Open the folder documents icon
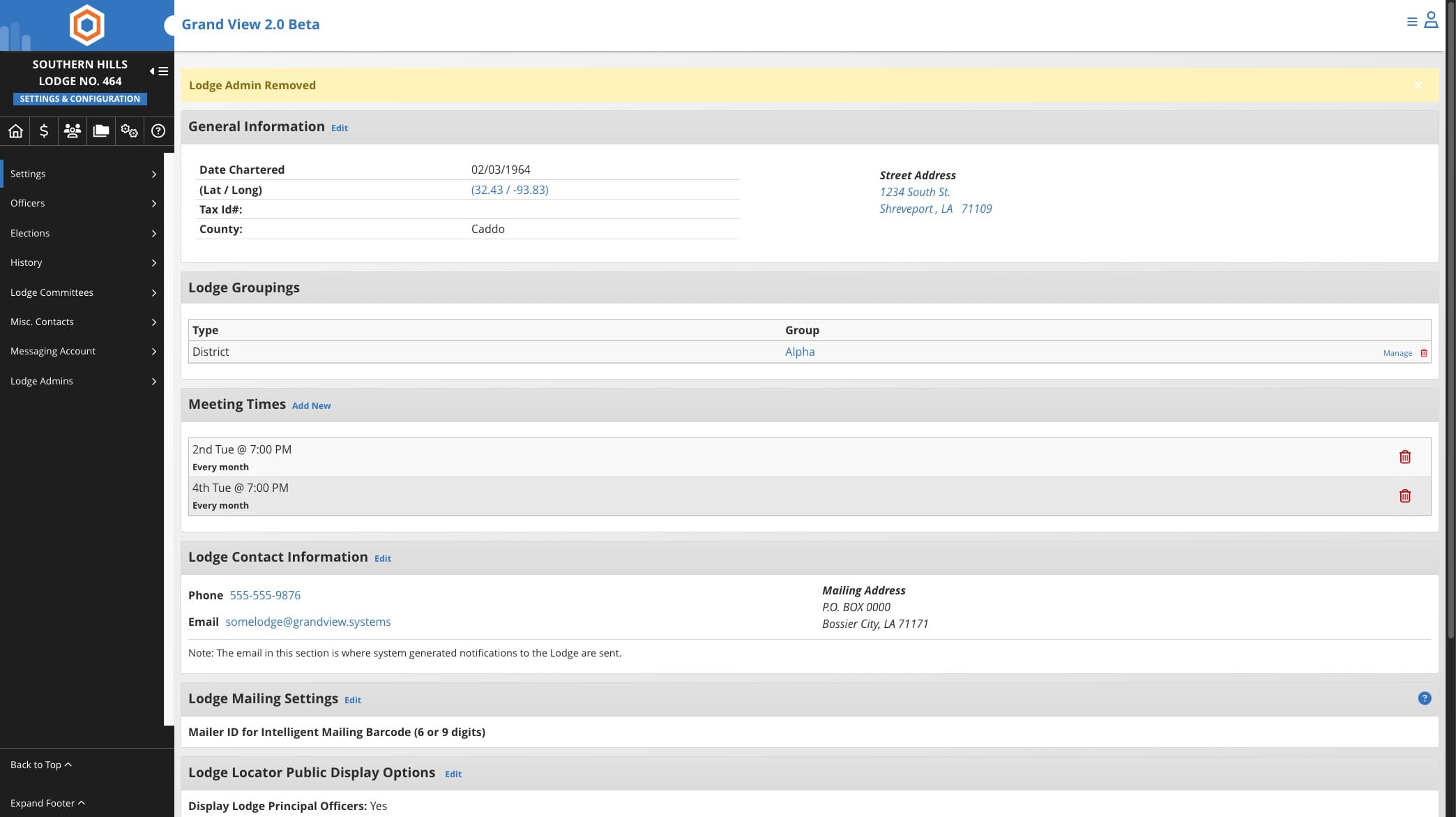 (x=101, y=130)
